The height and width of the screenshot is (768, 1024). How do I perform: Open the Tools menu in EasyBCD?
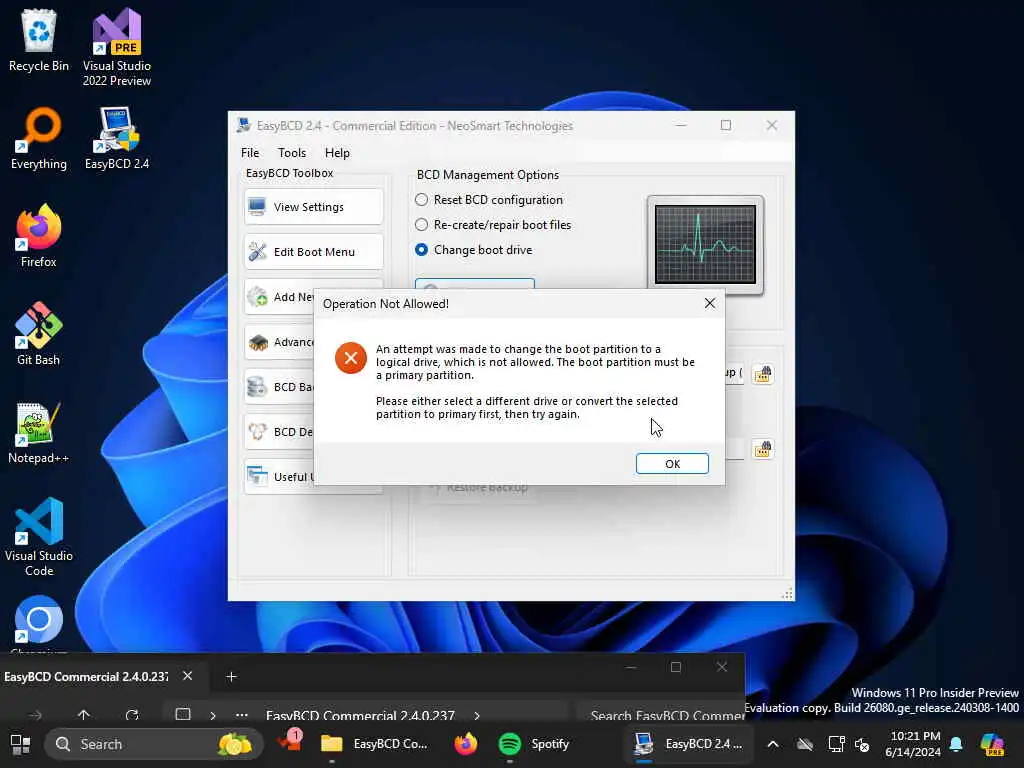pyautogui.click(x=292, y=153)
